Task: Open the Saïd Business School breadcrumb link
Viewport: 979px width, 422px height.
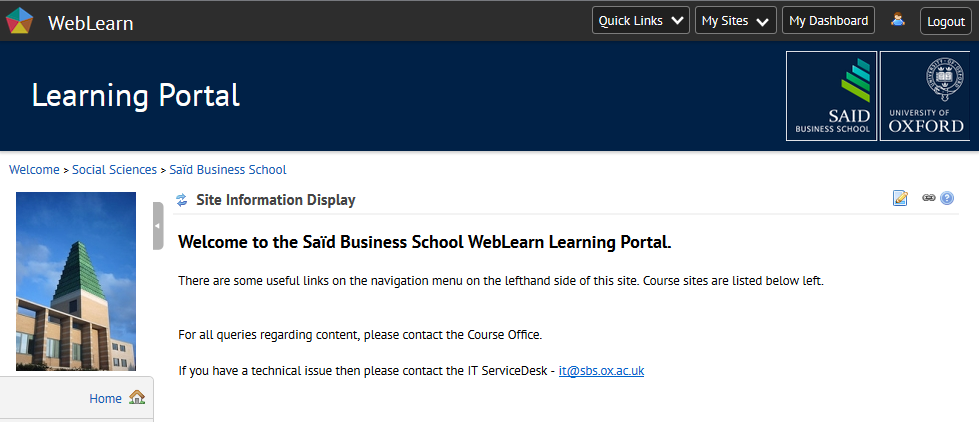Action: click(x=227, y=170)
